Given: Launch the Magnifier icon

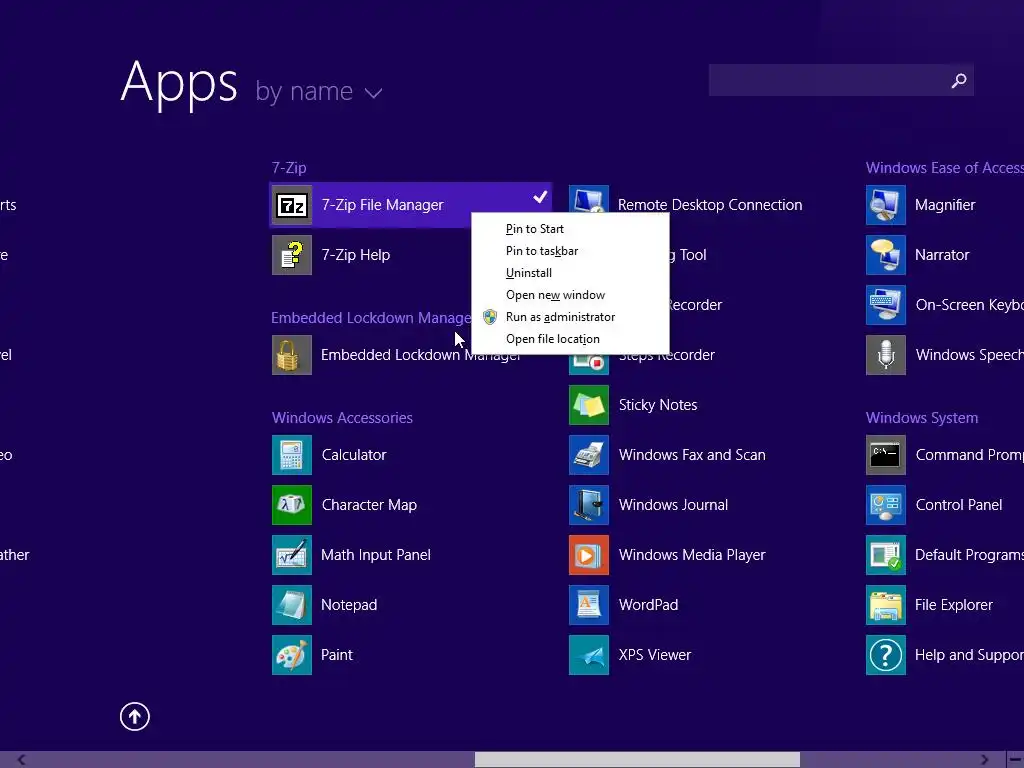Looking at the screenshot, I should (886, 205).
